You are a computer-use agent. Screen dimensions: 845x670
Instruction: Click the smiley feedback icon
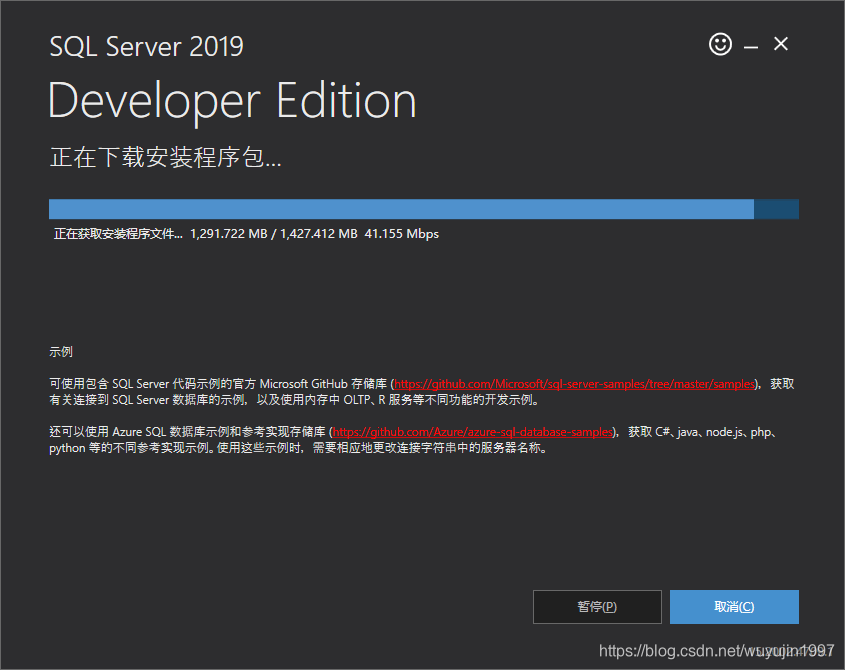[720, 44]
